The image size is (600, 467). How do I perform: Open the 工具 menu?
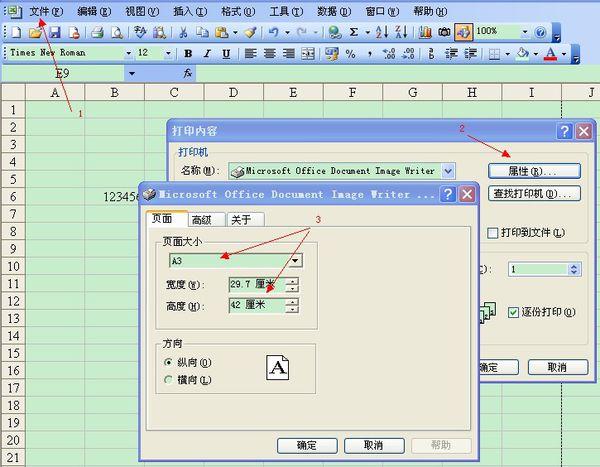286,11
